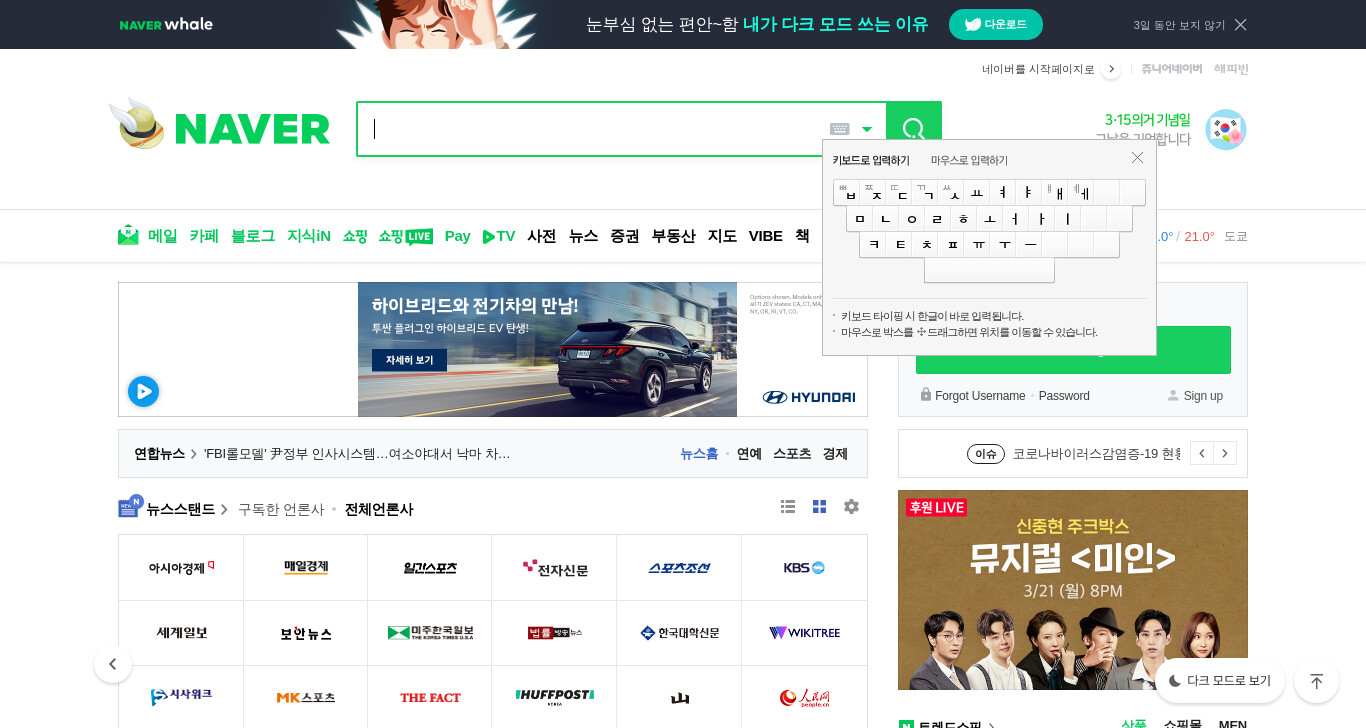
Task: Click '3일 동안 보지 않기' link
Action: coord(1179,25)
